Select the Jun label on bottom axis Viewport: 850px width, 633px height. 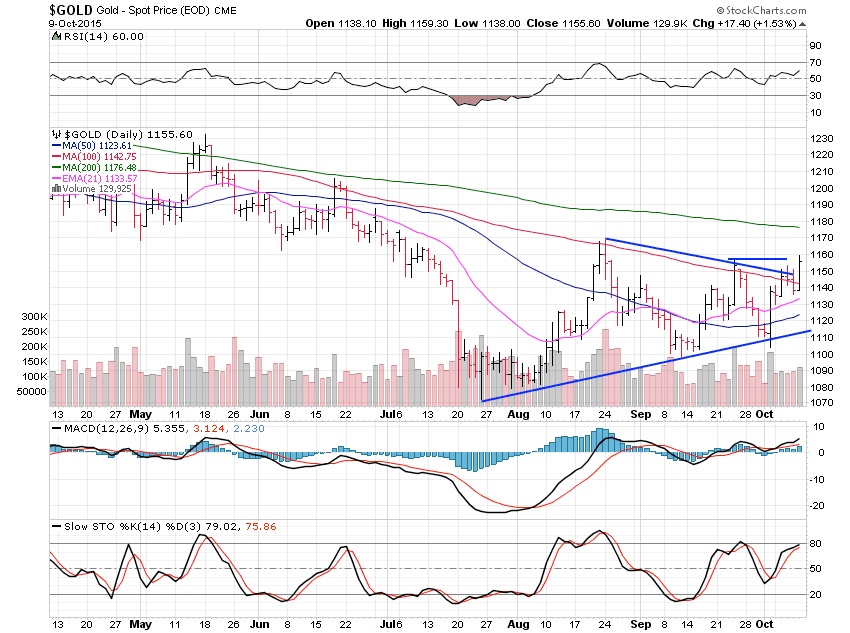(260, 624)
